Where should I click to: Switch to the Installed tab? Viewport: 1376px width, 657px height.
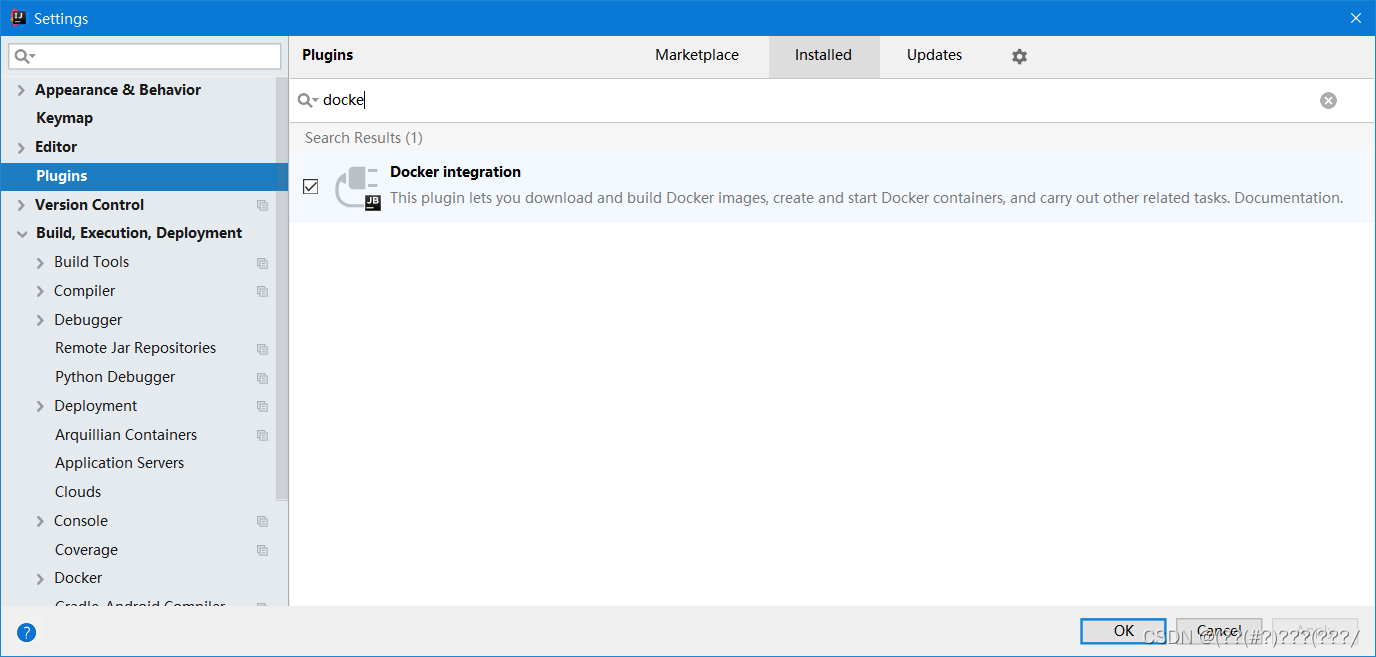(824, 56)
